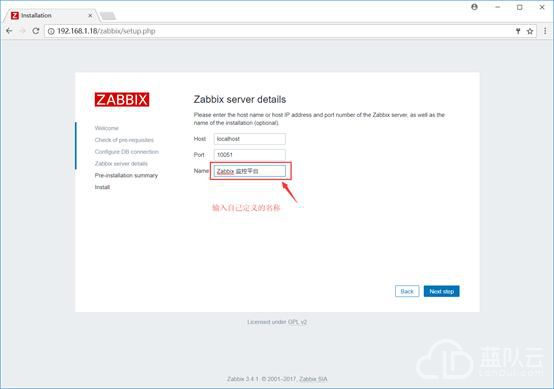Viewport: 554px width, 389px height.
Task: Click the browser back arrow
Action: tap(9, 31)
